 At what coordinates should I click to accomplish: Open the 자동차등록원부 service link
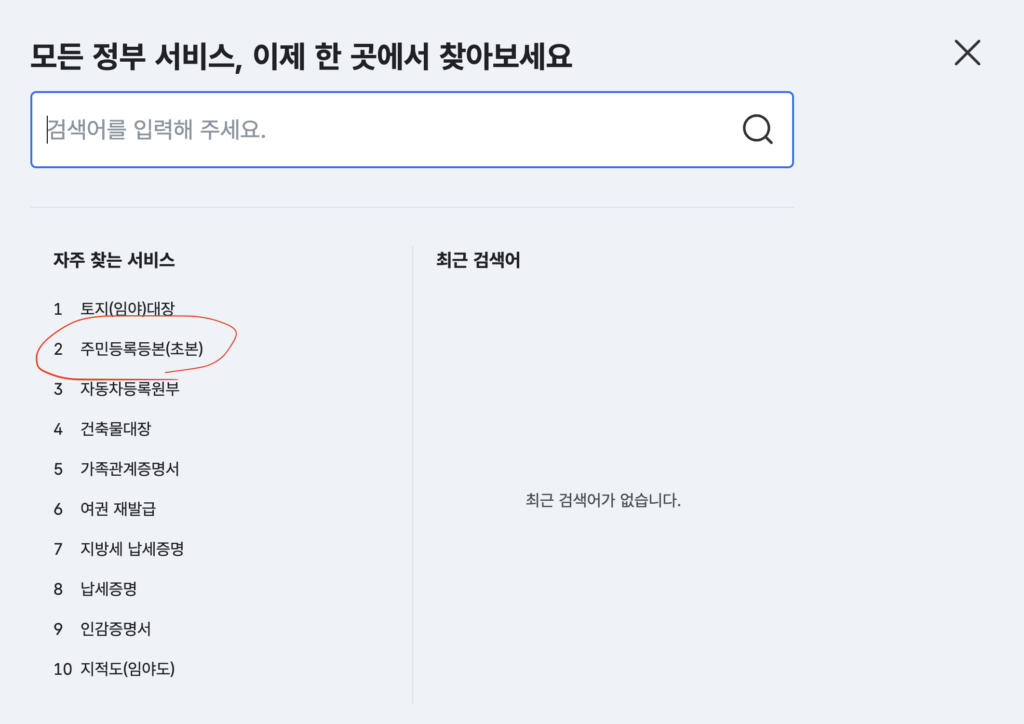click(130, 389)
